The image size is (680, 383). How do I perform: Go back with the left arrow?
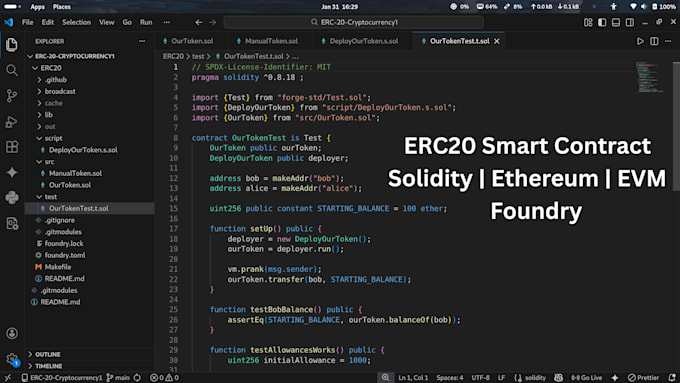pyautogui.click(x=199, y=22)
